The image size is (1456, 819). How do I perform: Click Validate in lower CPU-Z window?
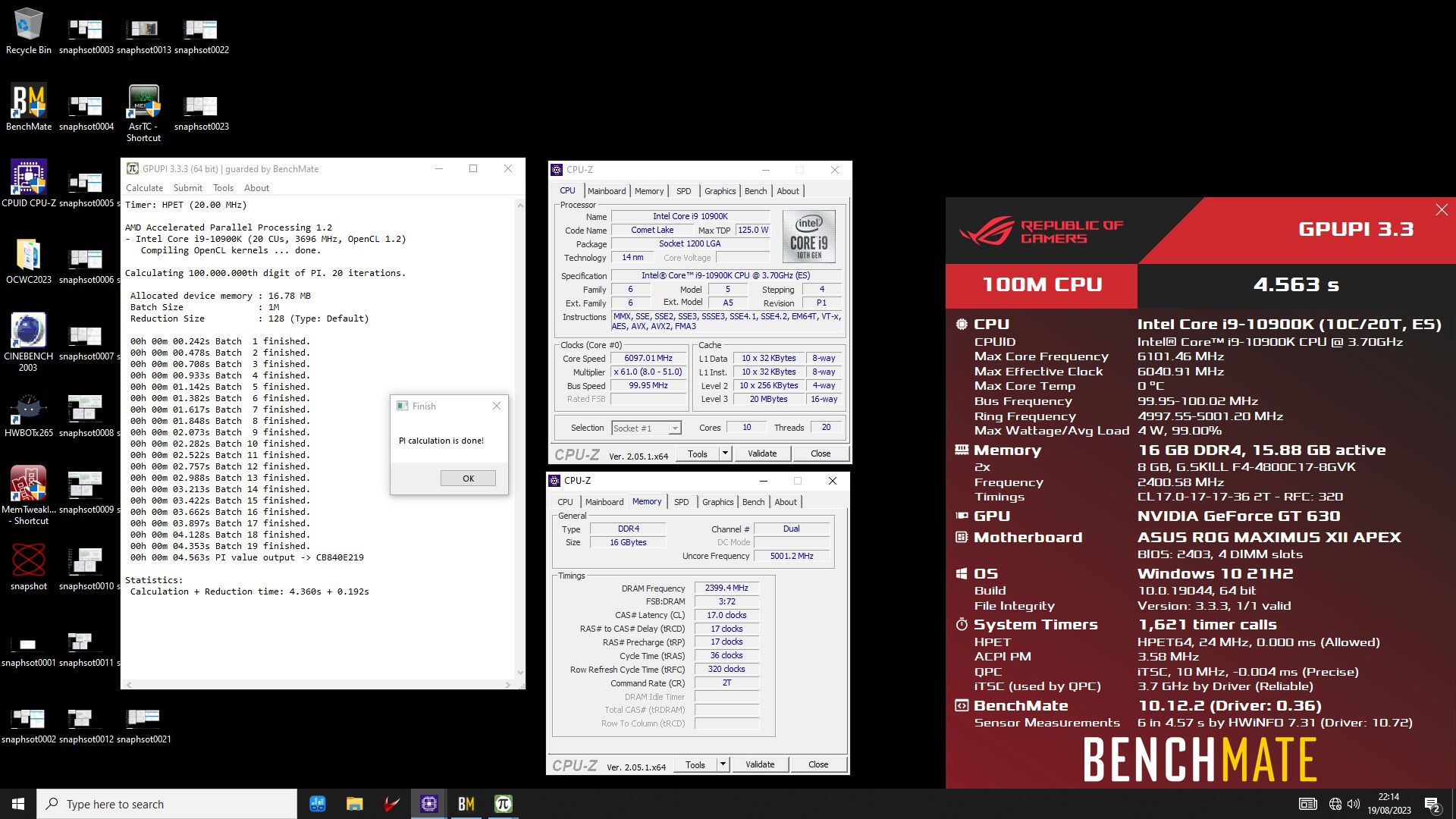coord(760,764)
